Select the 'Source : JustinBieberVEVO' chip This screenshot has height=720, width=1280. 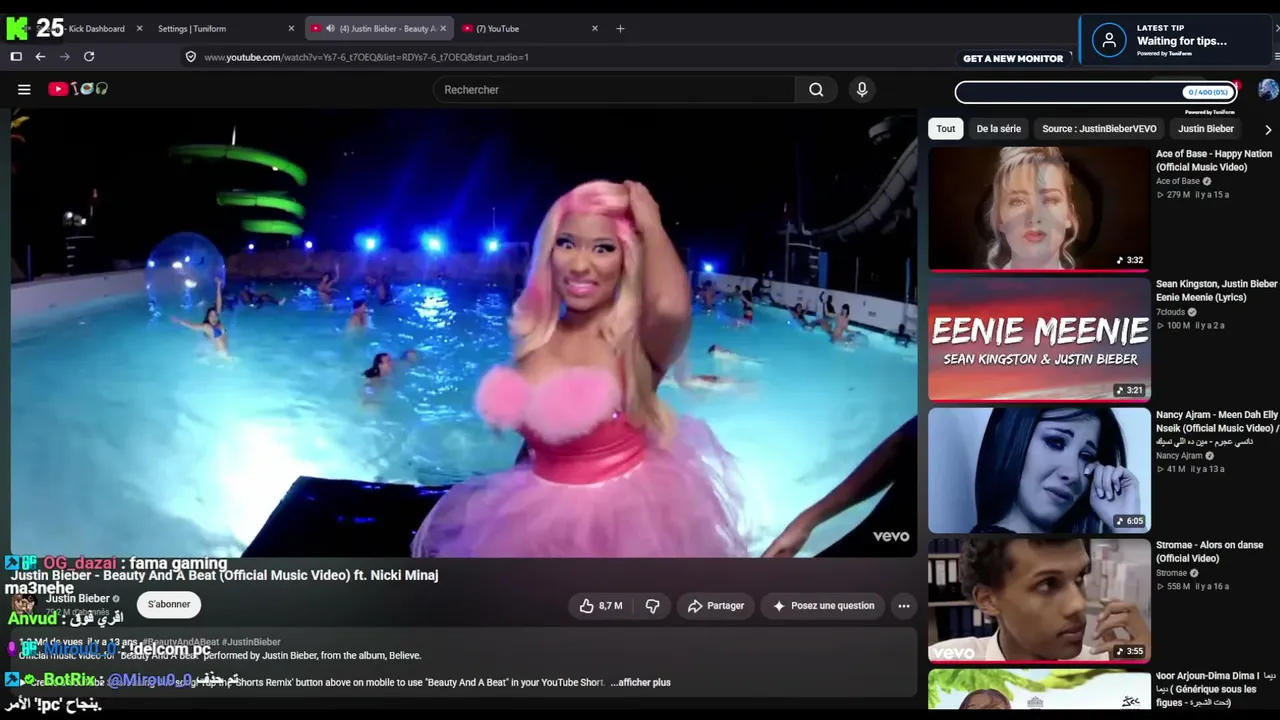(x=1099, y=128)
